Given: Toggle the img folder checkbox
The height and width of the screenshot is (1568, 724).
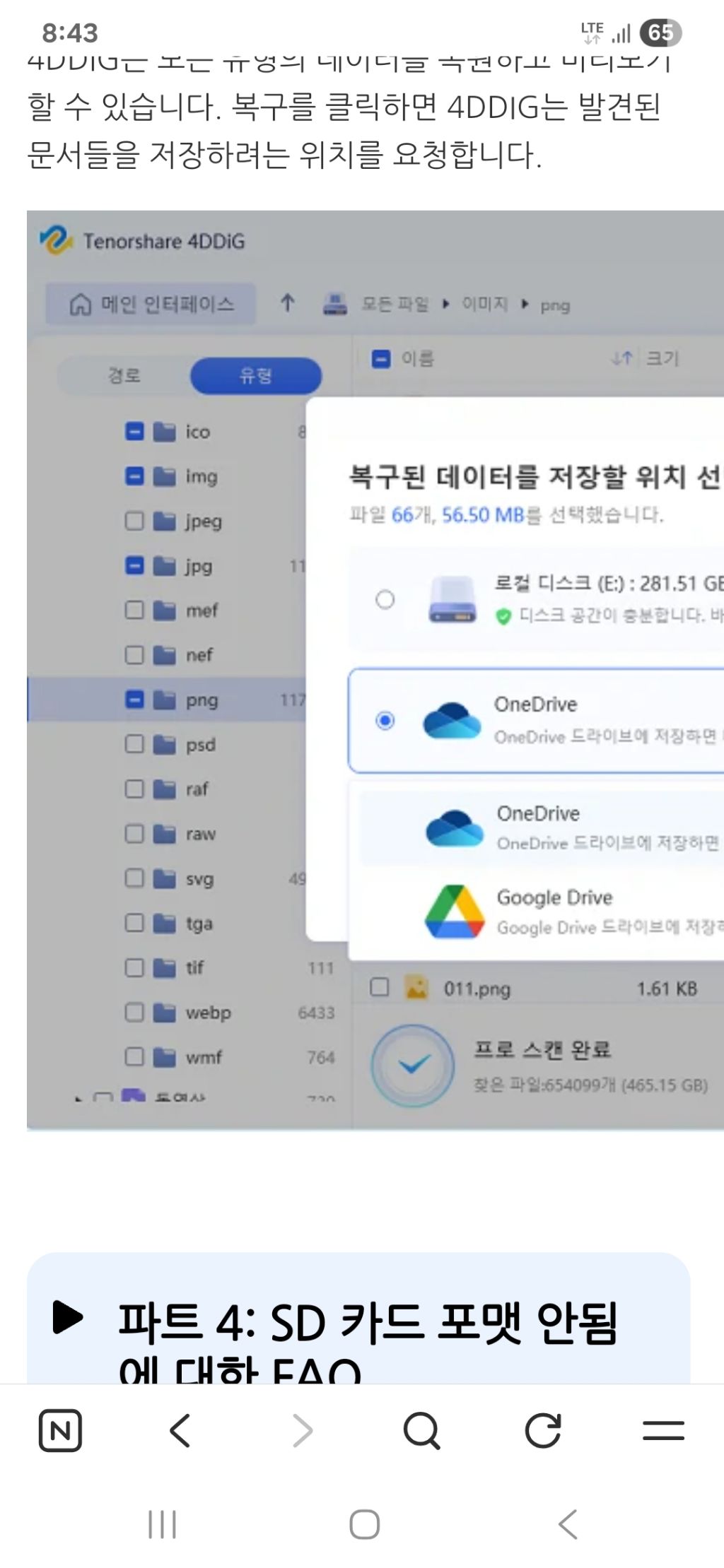Looking at the screenshot, I should tap(134, 476).
